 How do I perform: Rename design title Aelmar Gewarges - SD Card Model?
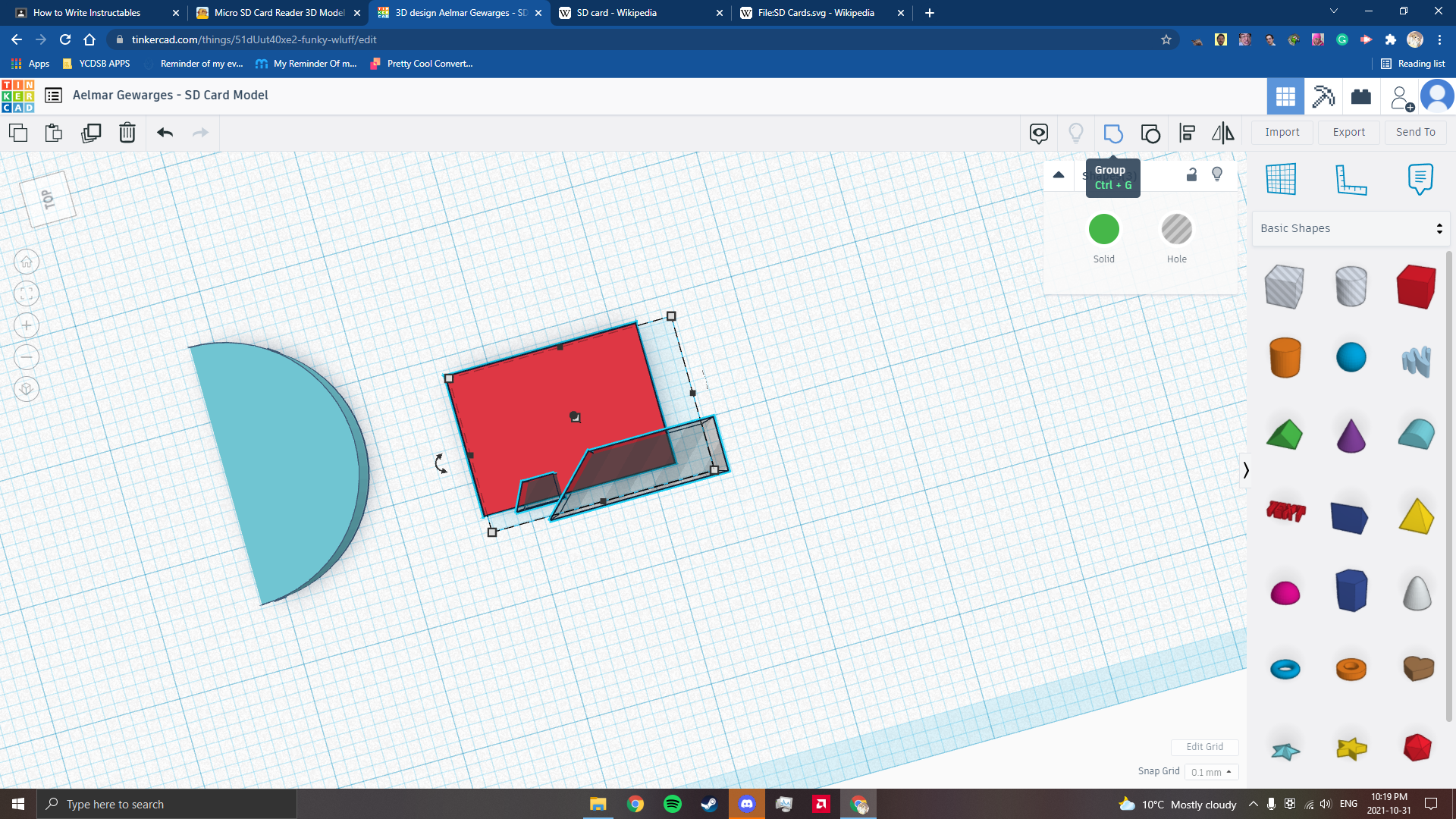click(171, 95)
